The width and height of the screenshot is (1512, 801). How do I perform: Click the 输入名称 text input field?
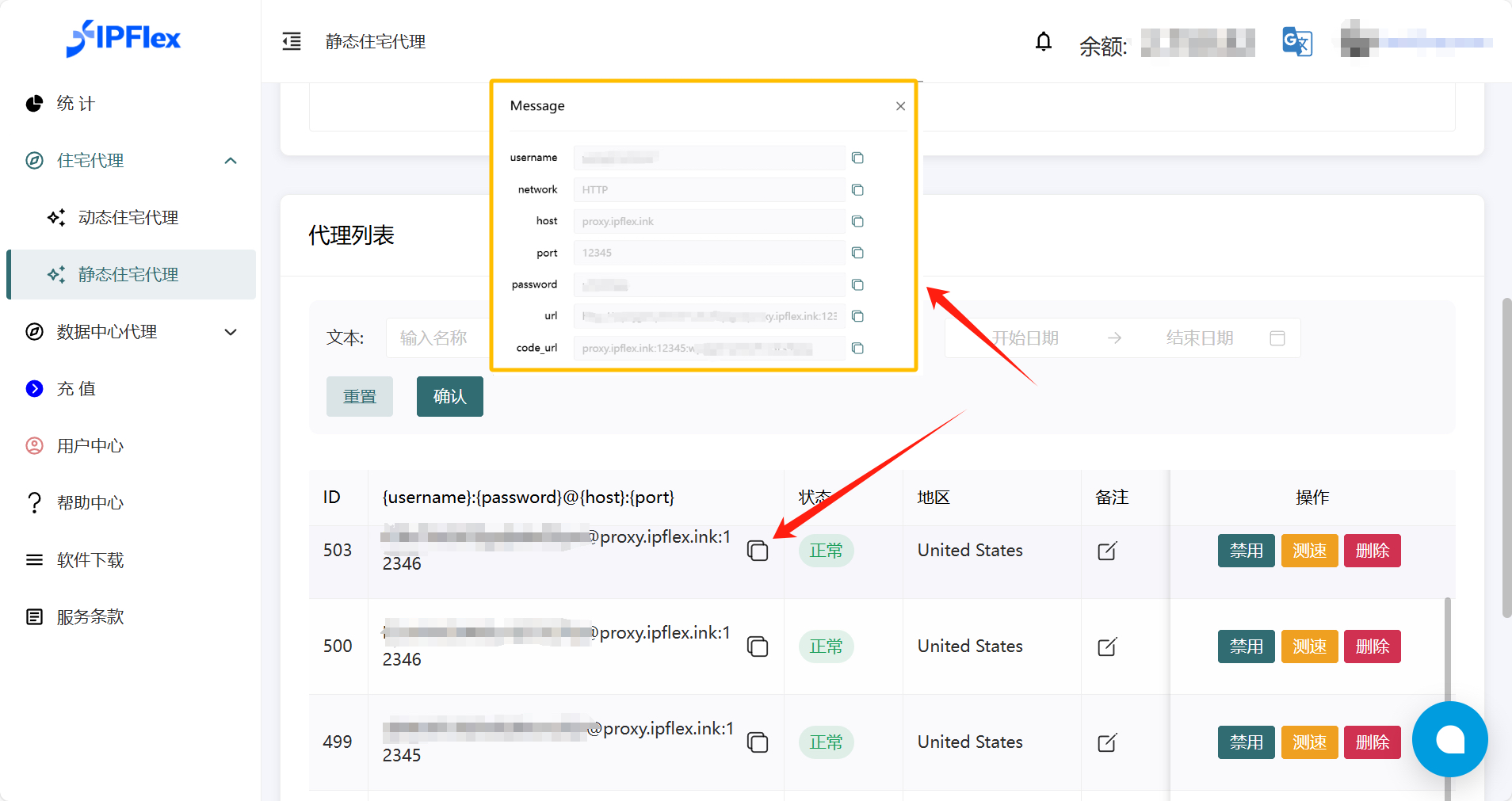coord(436,338)
